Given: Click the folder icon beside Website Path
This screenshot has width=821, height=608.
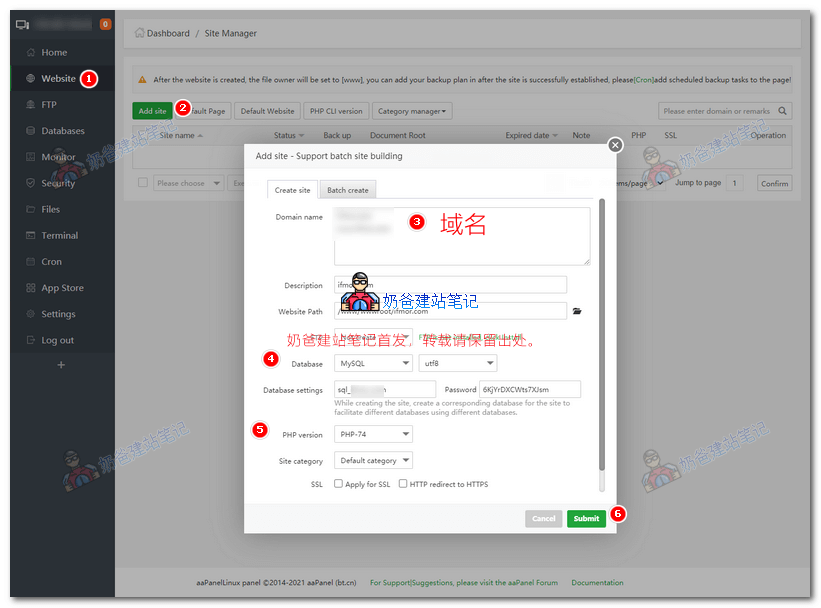Looking at the screenshot, I should pyautogui.click(x=577, y=311).
